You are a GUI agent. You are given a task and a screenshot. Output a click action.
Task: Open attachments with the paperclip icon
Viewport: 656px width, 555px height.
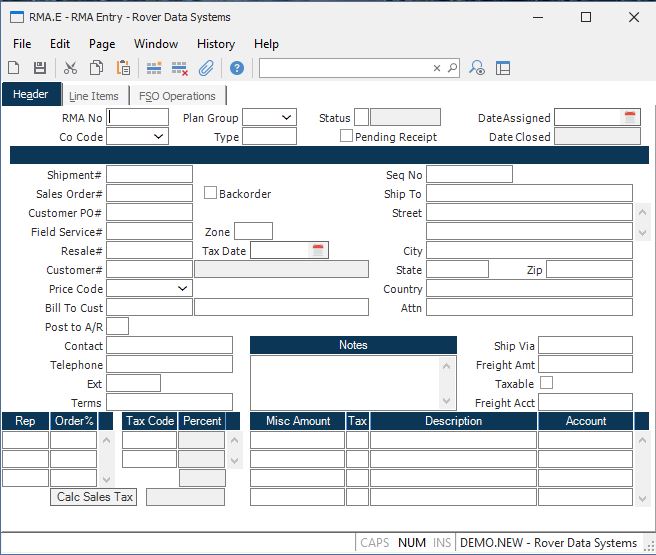click(x=206, y=68)
